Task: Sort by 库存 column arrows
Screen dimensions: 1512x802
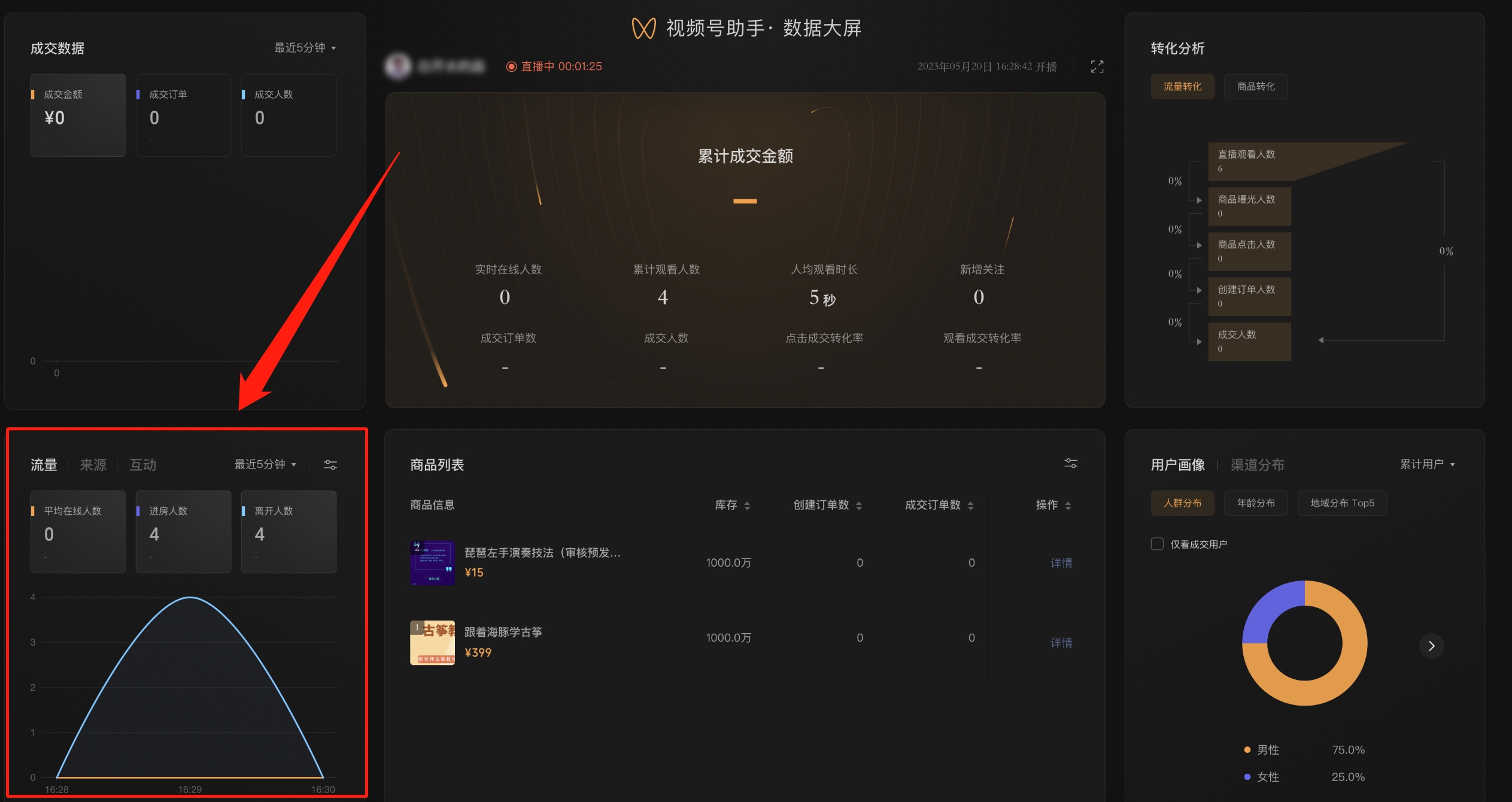Action: (747, 506)
